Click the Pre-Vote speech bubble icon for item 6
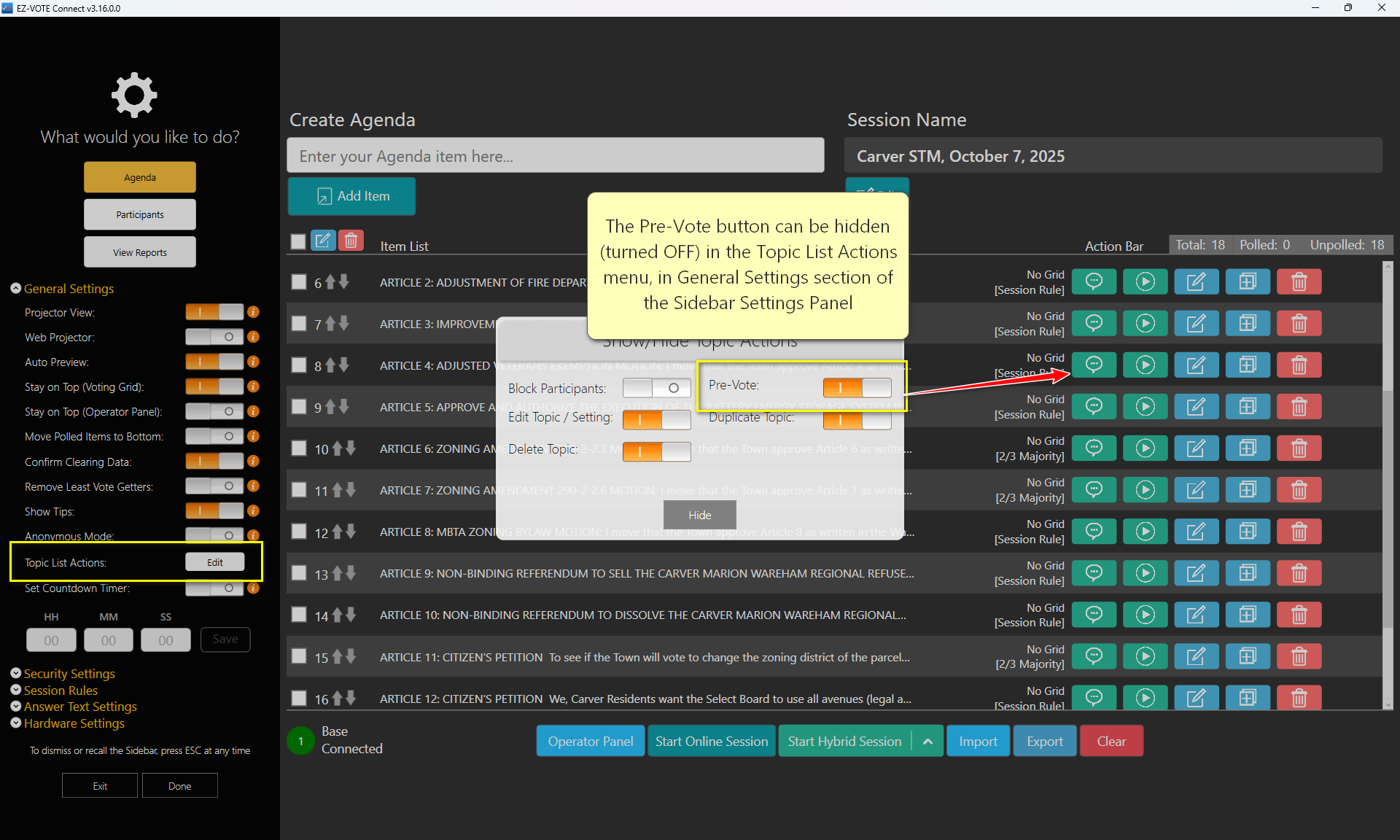1400x840 pixels. (1094, 281)
